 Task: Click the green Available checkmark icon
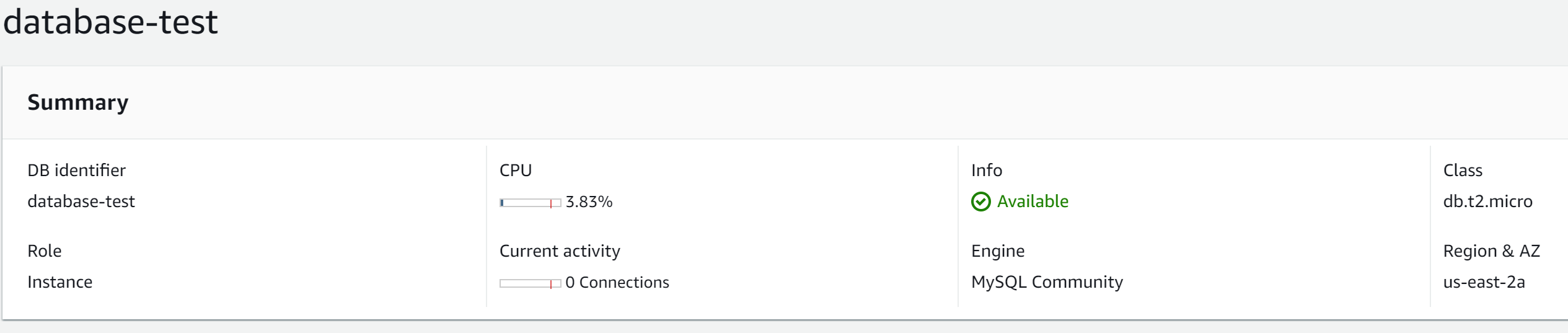coord(980,202)
